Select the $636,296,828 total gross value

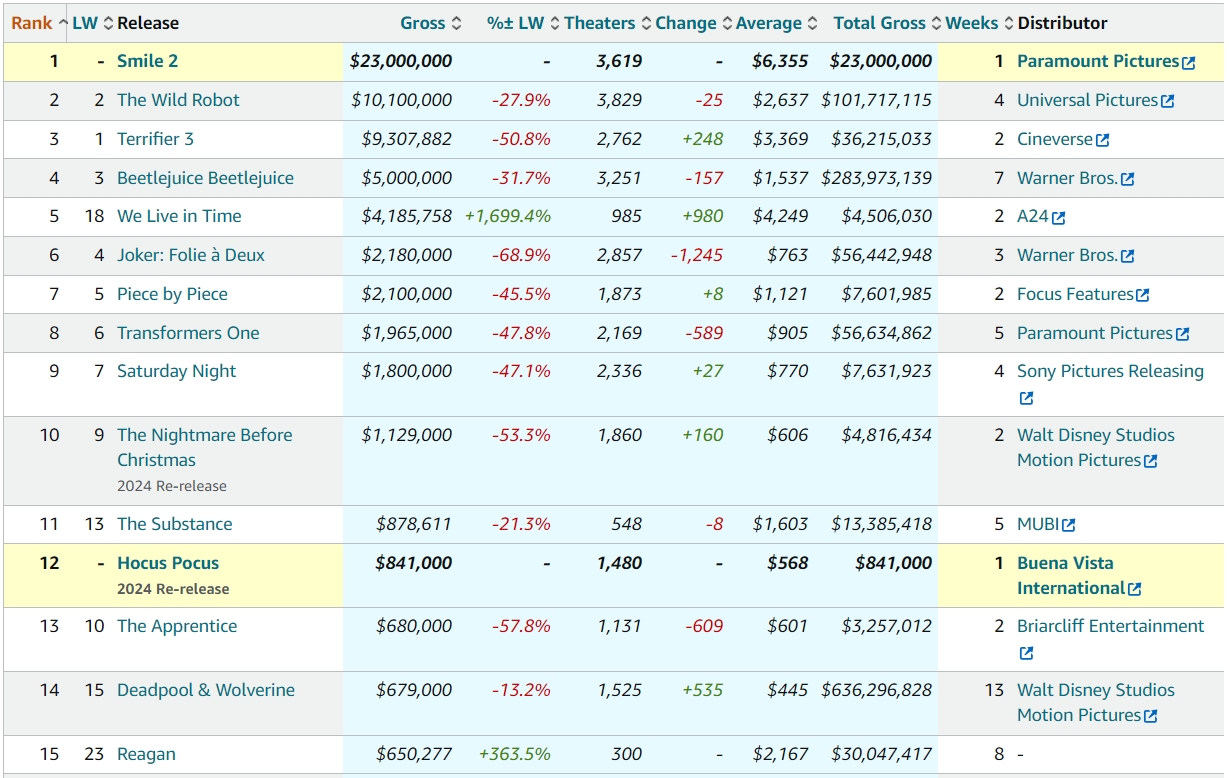pyautogui.click(x=876, y=690)
